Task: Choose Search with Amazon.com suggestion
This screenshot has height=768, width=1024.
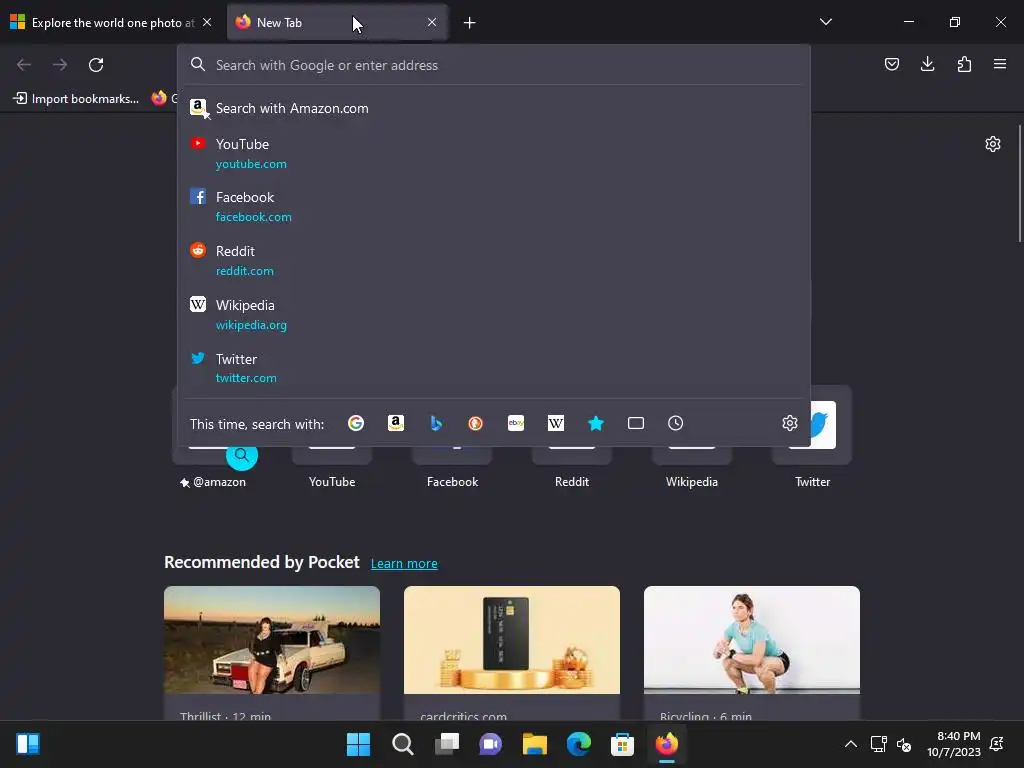Action: 494,108
